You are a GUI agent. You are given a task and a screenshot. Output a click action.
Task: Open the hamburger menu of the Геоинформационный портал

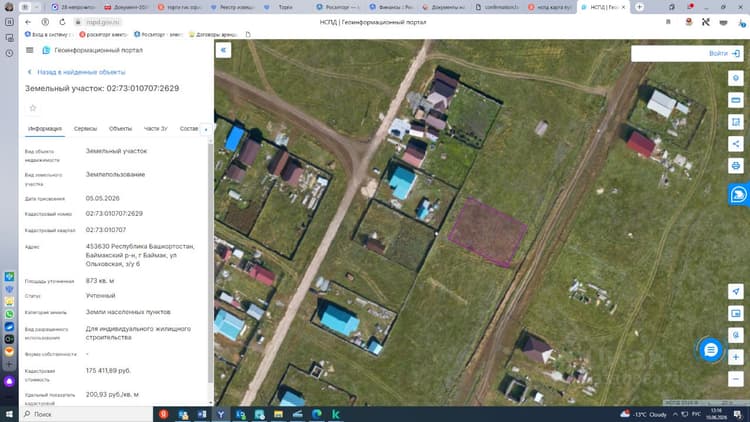(x=30, y=50)
